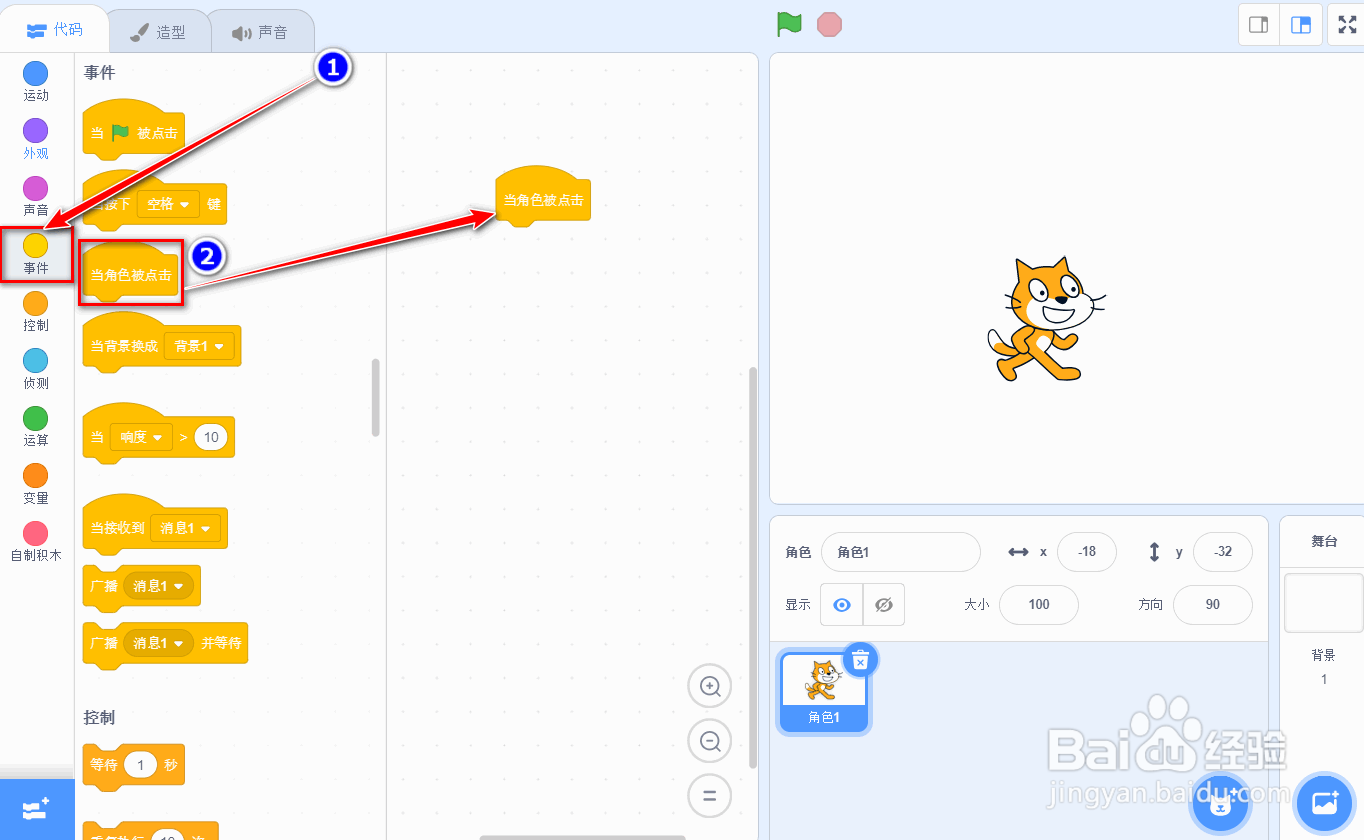Open the 代码 tab

point(54,30)
